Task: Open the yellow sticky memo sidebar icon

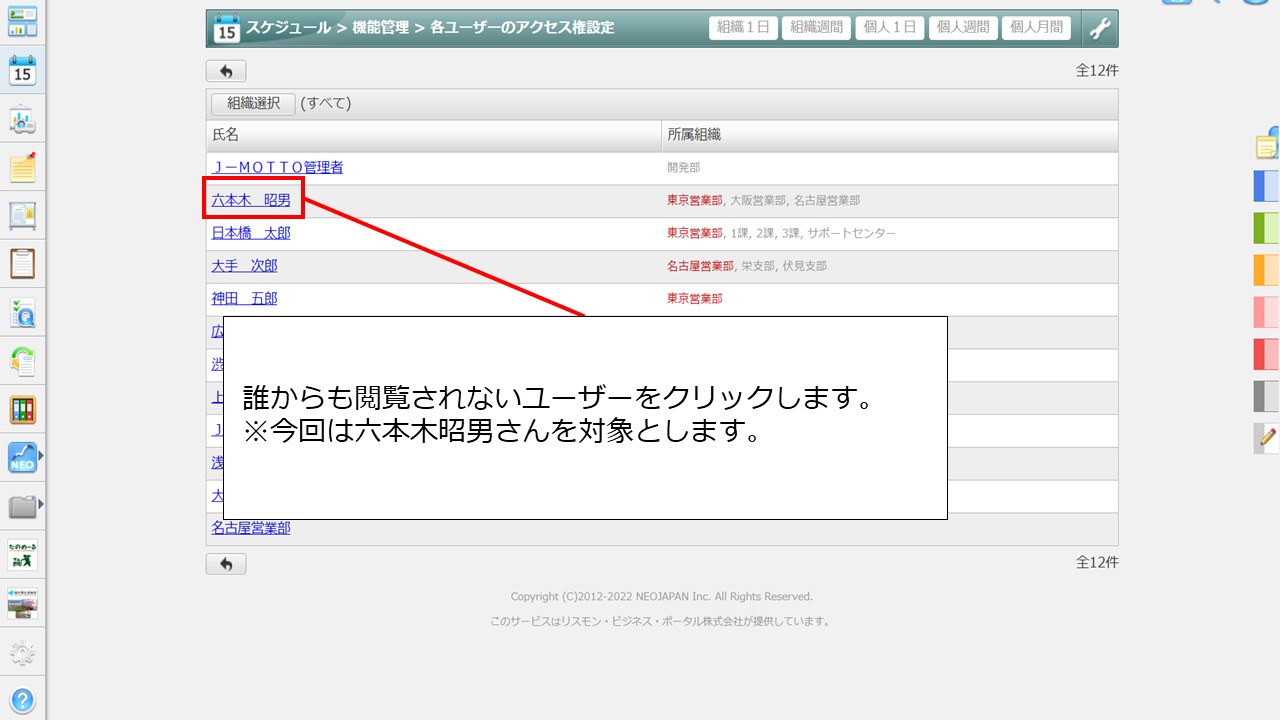Action: click(22, 168)
